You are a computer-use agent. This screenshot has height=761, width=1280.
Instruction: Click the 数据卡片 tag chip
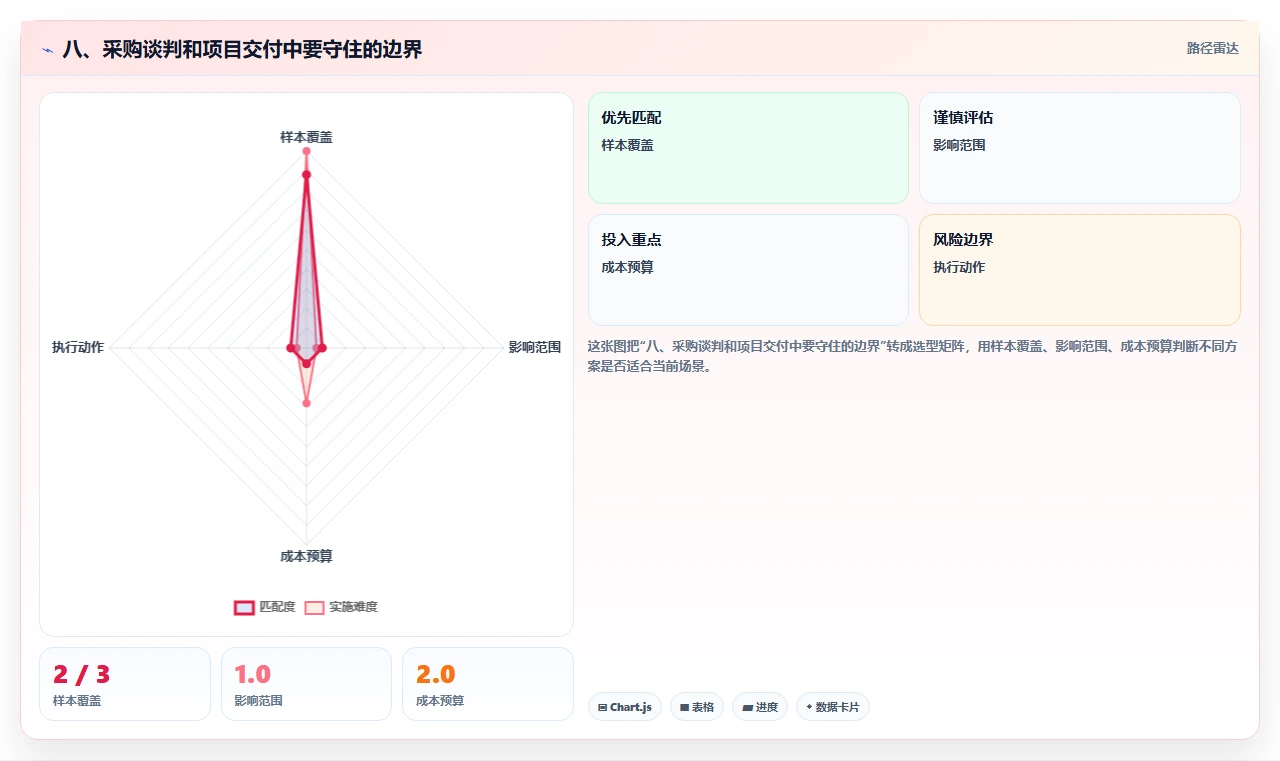(x=833, y=707)
